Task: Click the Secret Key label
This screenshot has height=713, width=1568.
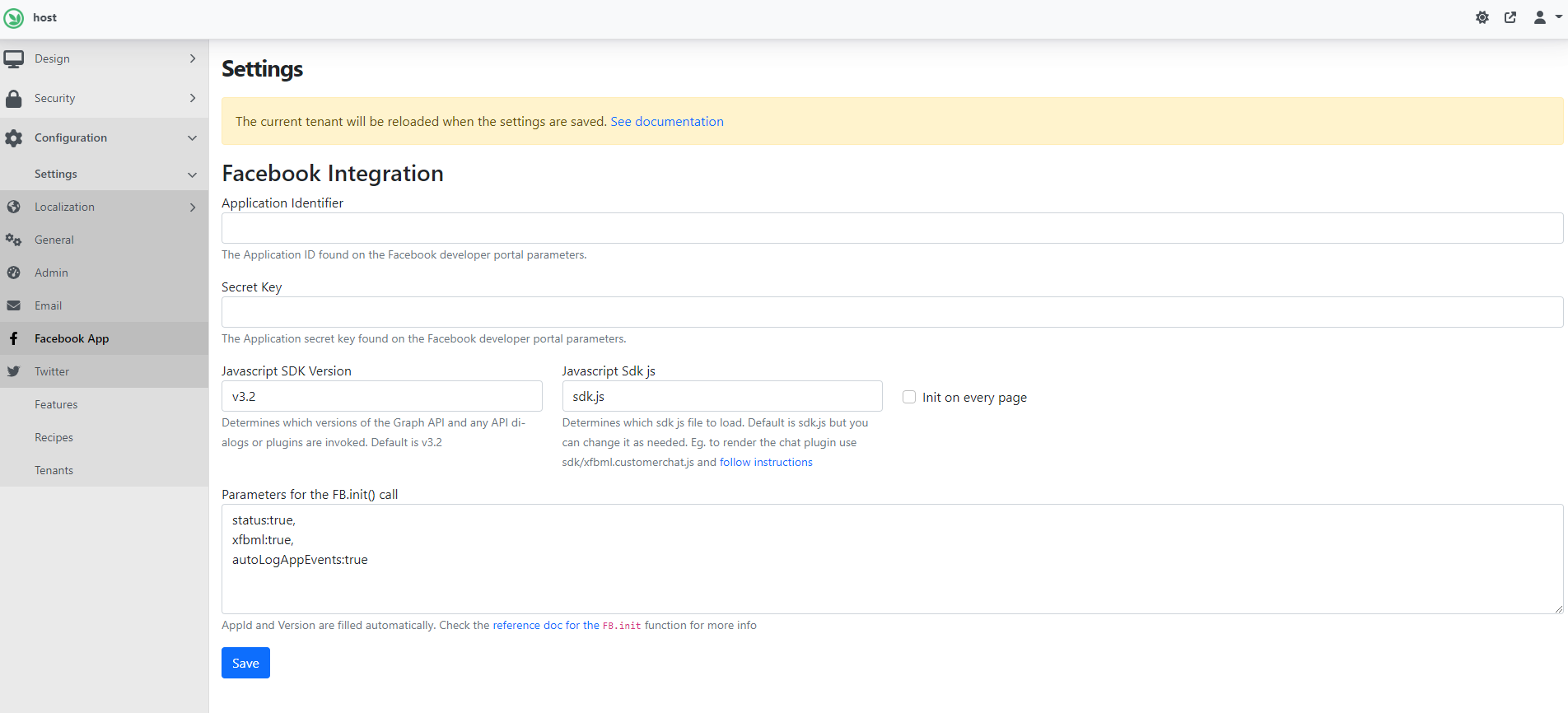Action: tap(252, 287)
